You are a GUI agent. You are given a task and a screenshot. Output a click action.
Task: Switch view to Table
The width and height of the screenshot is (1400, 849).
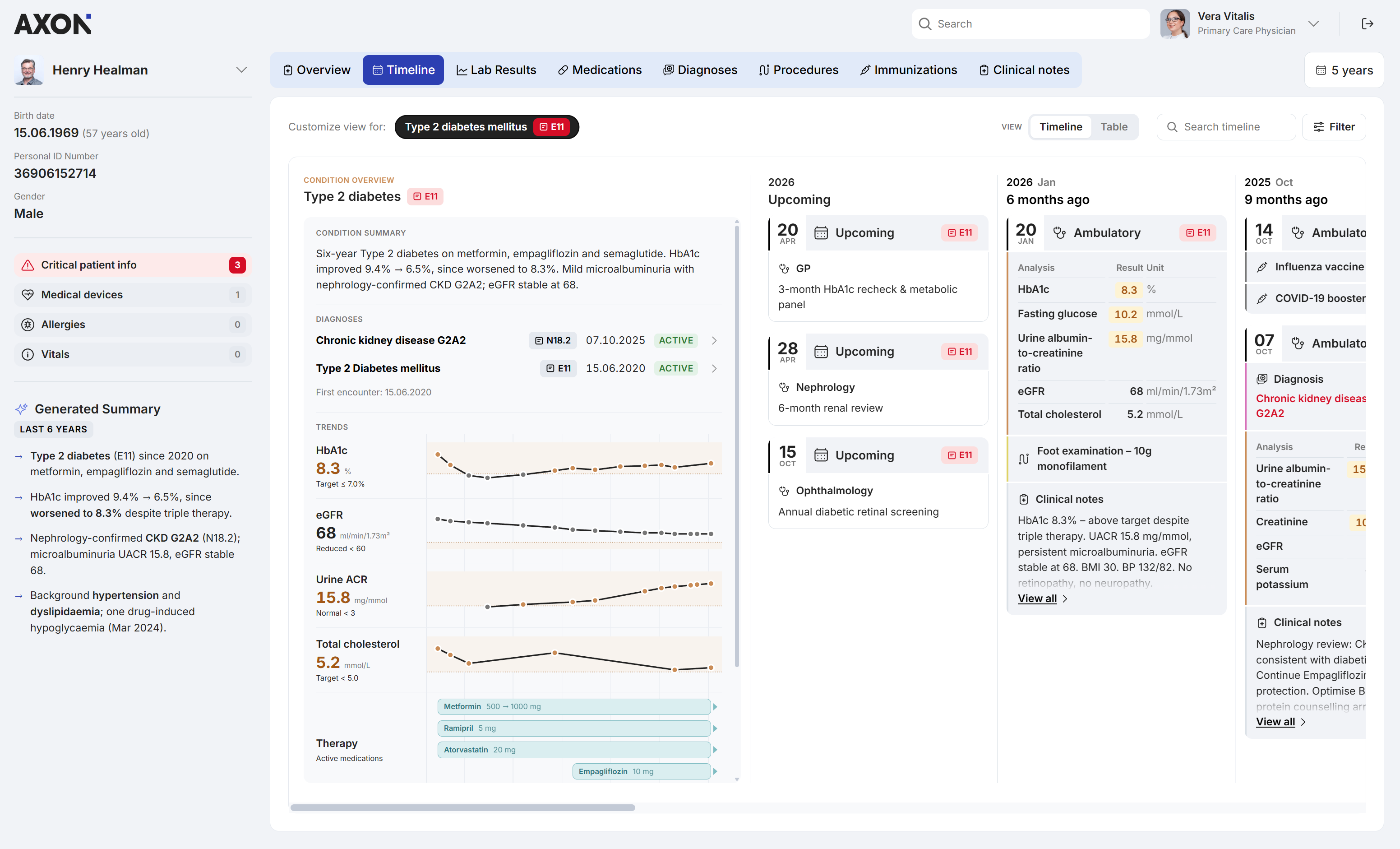click(x=1114, y=127)
